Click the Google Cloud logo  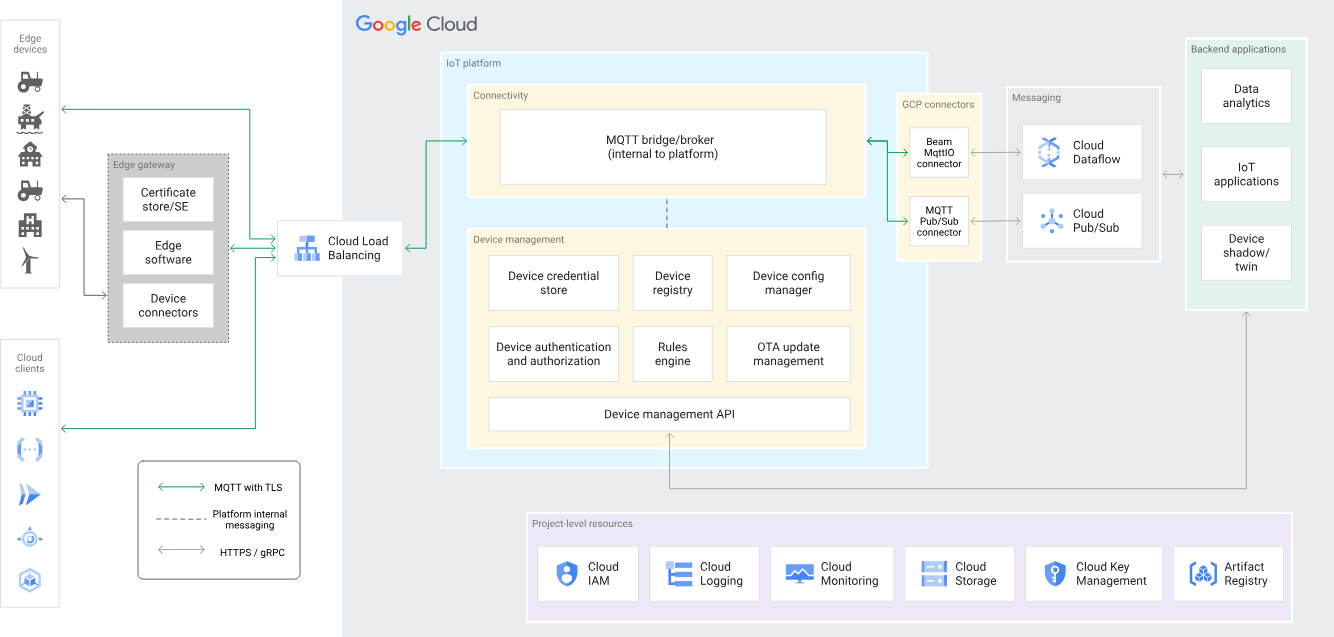click(x=416, y=24)
